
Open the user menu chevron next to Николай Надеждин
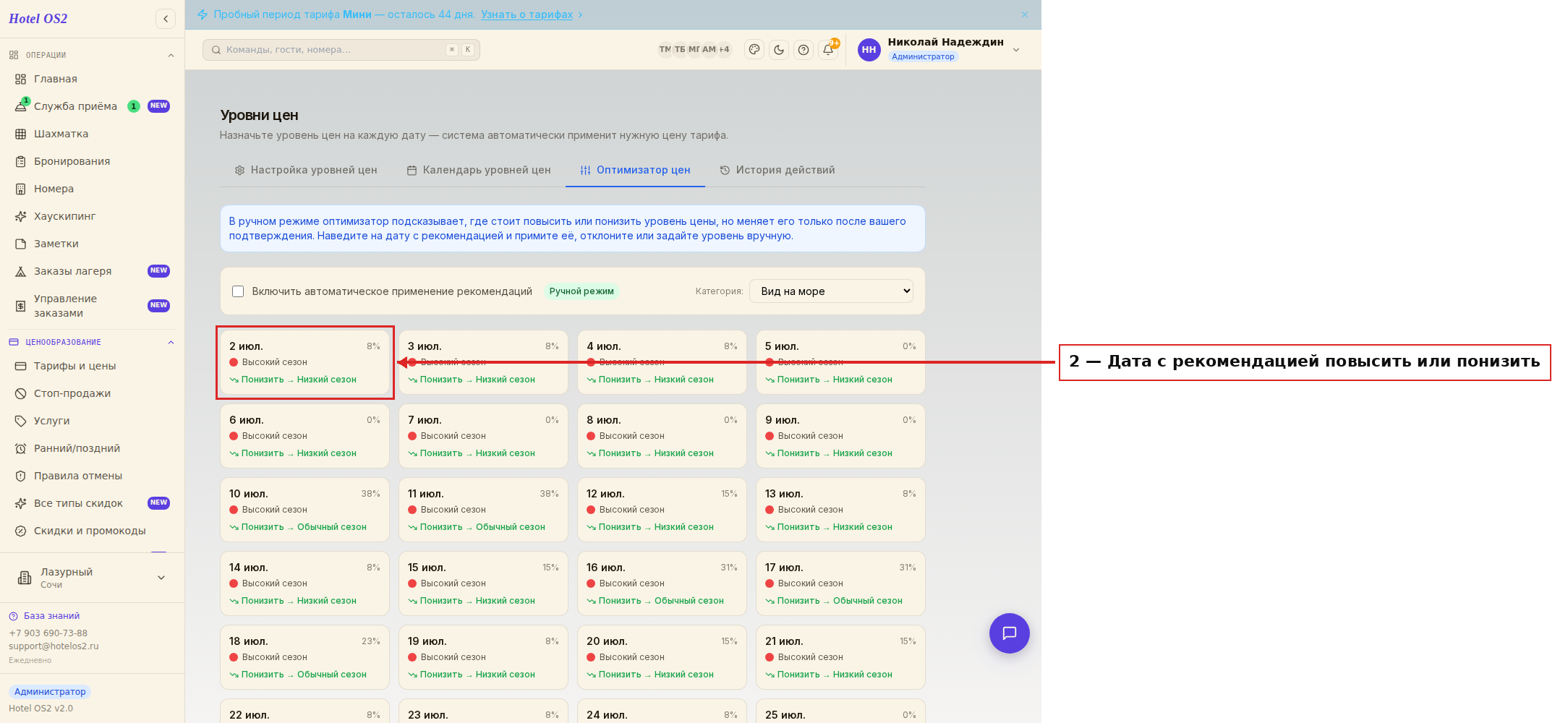tap(1016, 50)
